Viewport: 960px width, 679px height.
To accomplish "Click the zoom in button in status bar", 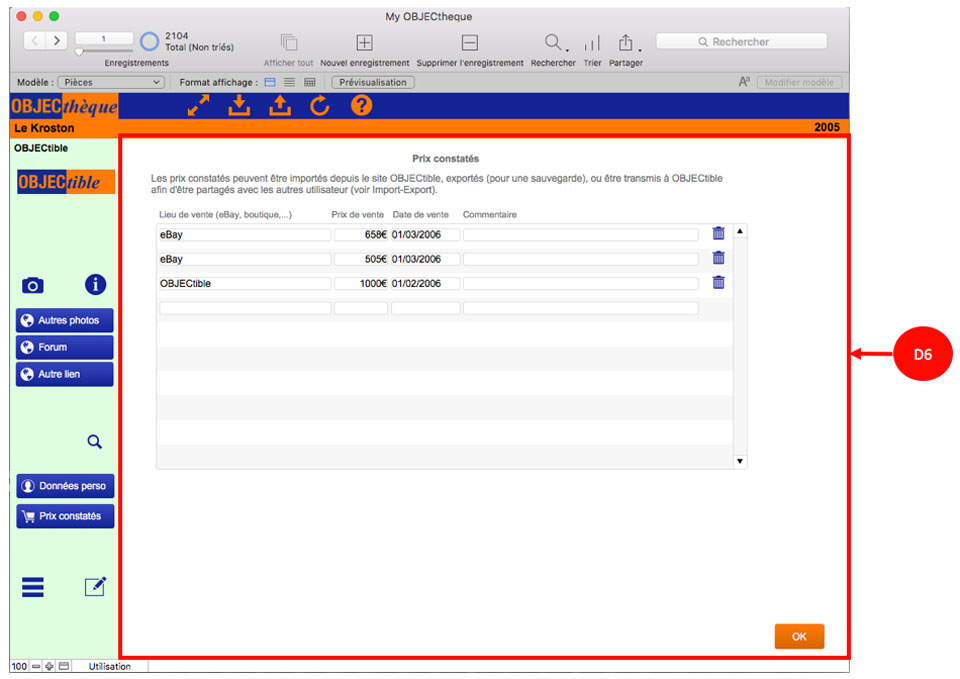I will click(49, 666).
